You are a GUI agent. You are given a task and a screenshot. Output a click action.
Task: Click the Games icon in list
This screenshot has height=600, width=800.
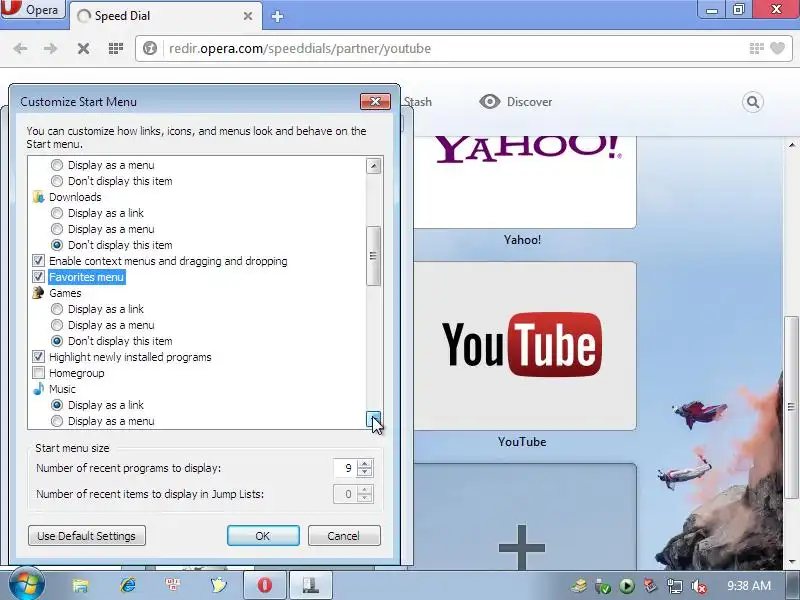pyautogui.click(x=38, y=293)
